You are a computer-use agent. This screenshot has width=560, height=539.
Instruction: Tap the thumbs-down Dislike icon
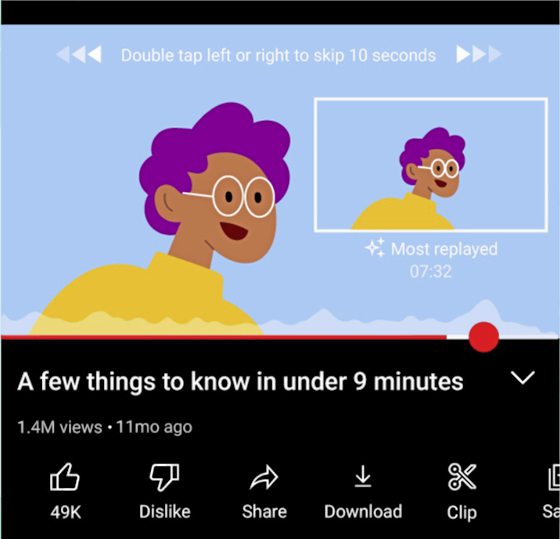click(x=164, y=477)
